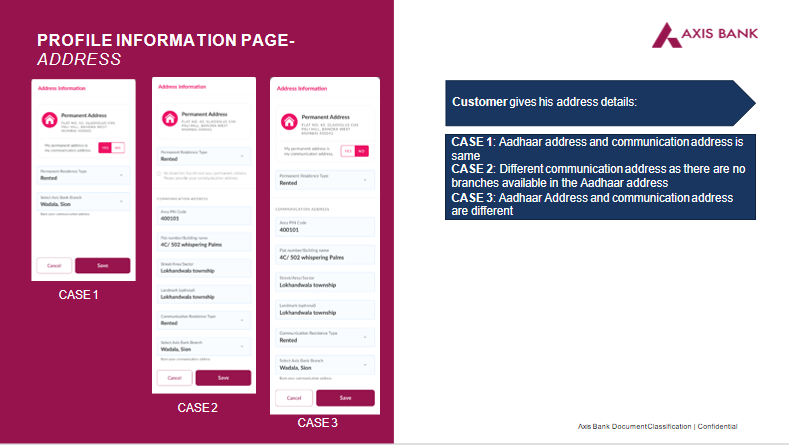
Task: Open the Select Axis Bank Branch dropdown in CASE 2
Action: point(203,346)
